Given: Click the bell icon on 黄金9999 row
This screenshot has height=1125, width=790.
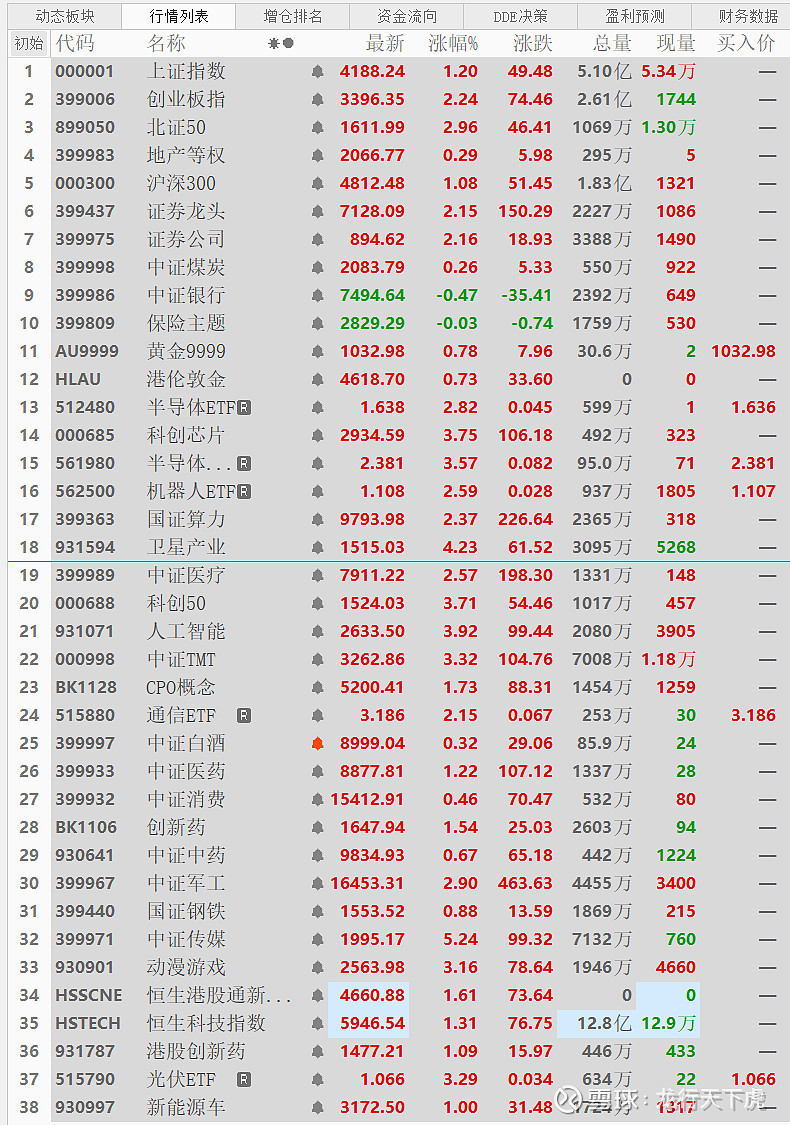Looking at the screenshot, I should click(318, 352).
